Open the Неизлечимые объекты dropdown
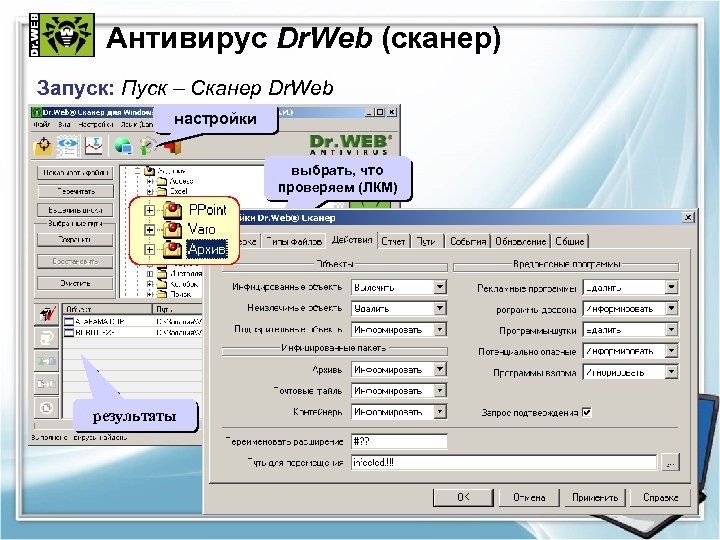The height and width of the screenshot is (540, 720). tap(439, 309)
